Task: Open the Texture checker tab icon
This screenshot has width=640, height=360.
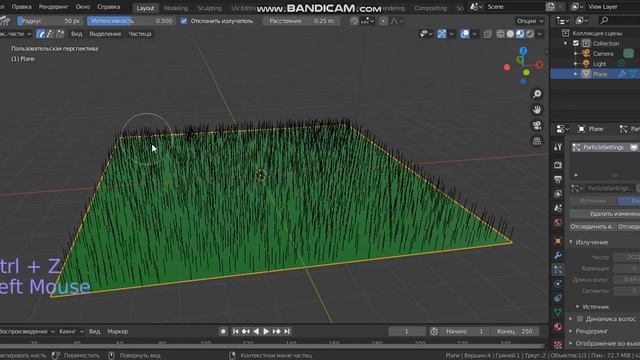Action: pyautogui.click(x=558, y=345)
